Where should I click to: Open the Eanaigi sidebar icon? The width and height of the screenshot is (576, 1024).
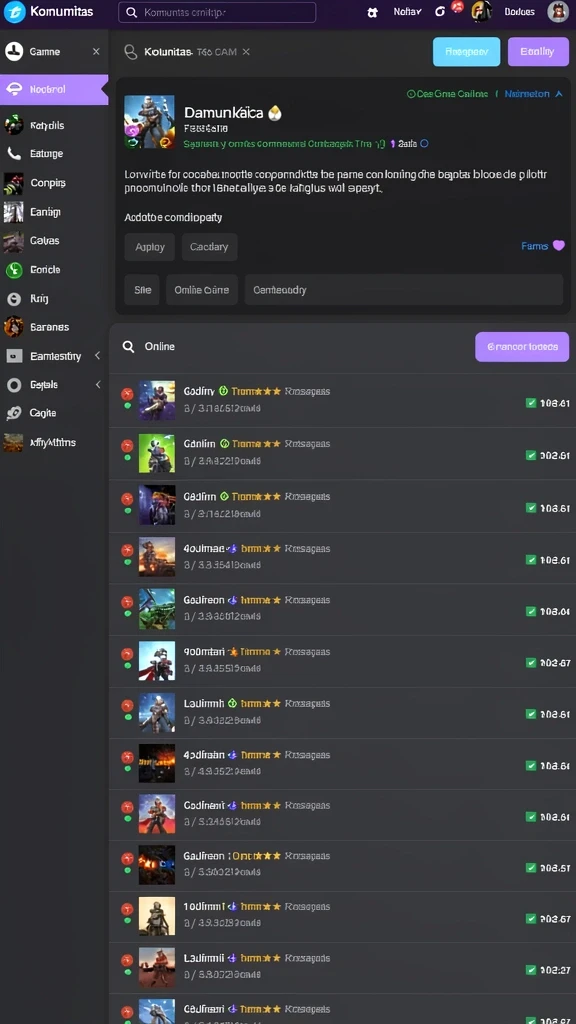click(14, 212)
